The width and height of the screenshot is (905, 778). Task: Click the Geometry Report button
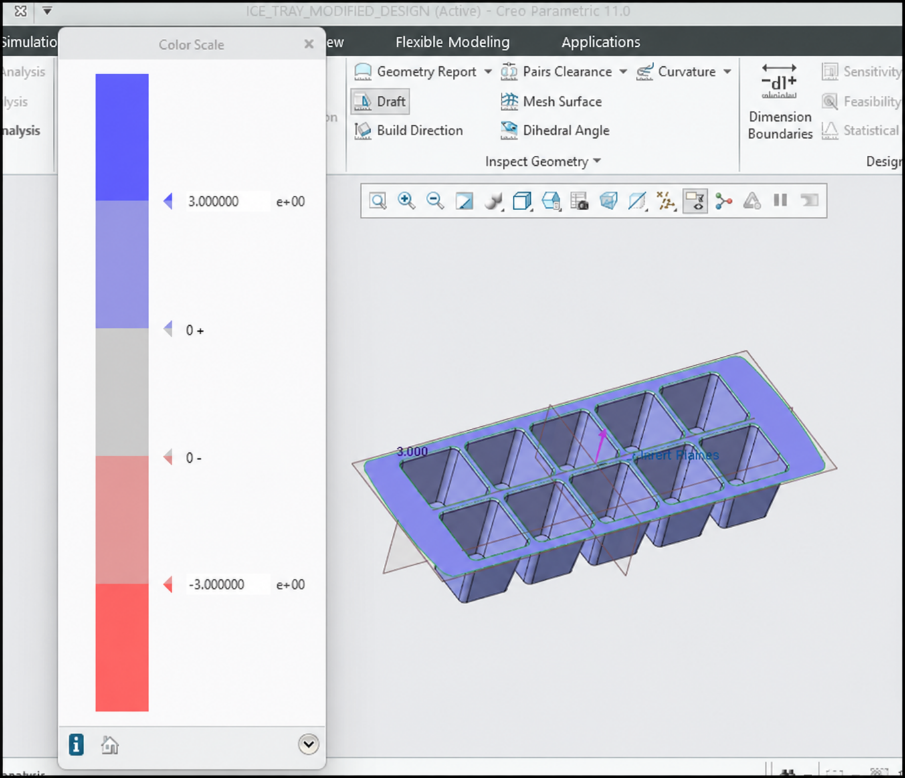pyautogui.click(x=416, y=72)
